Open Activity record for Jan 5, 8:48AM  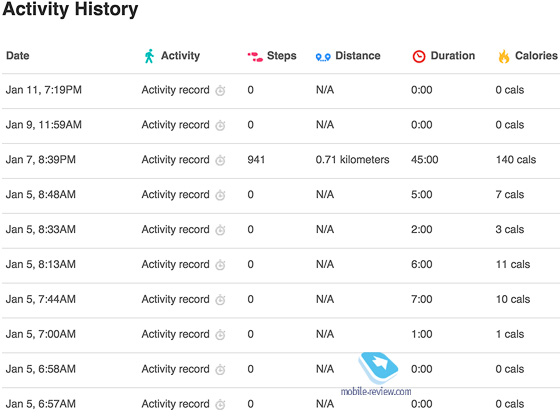click(175, 195)
